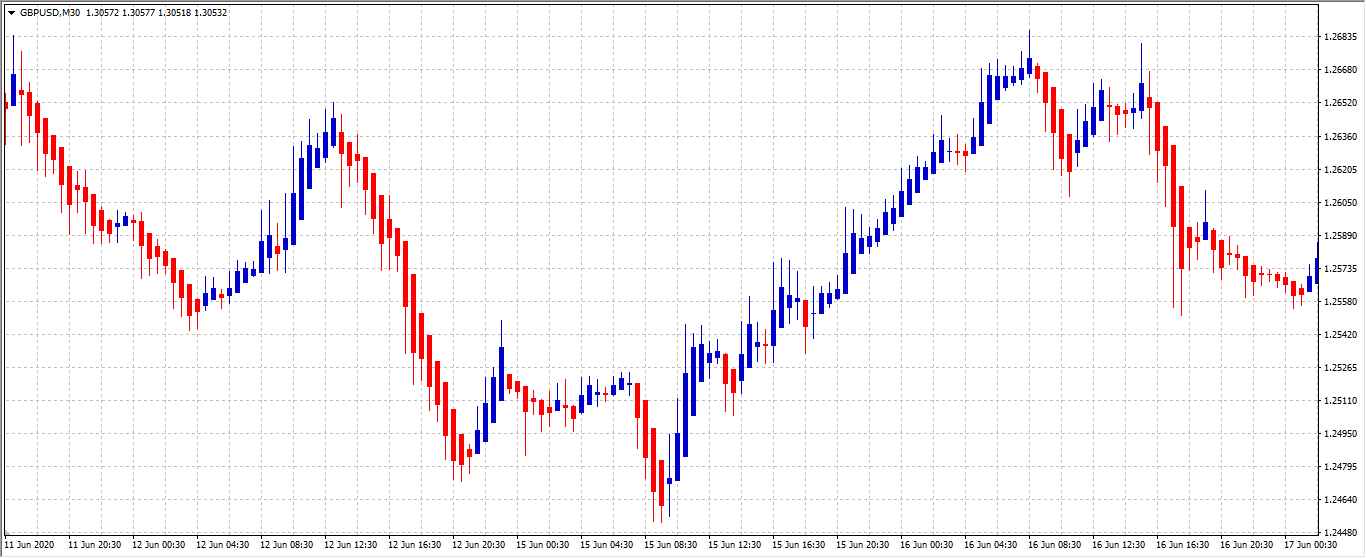This screenshot has width=1366, height=558.
Task: Click the 1.25110 price scale label
Action: pos(1338,401)
